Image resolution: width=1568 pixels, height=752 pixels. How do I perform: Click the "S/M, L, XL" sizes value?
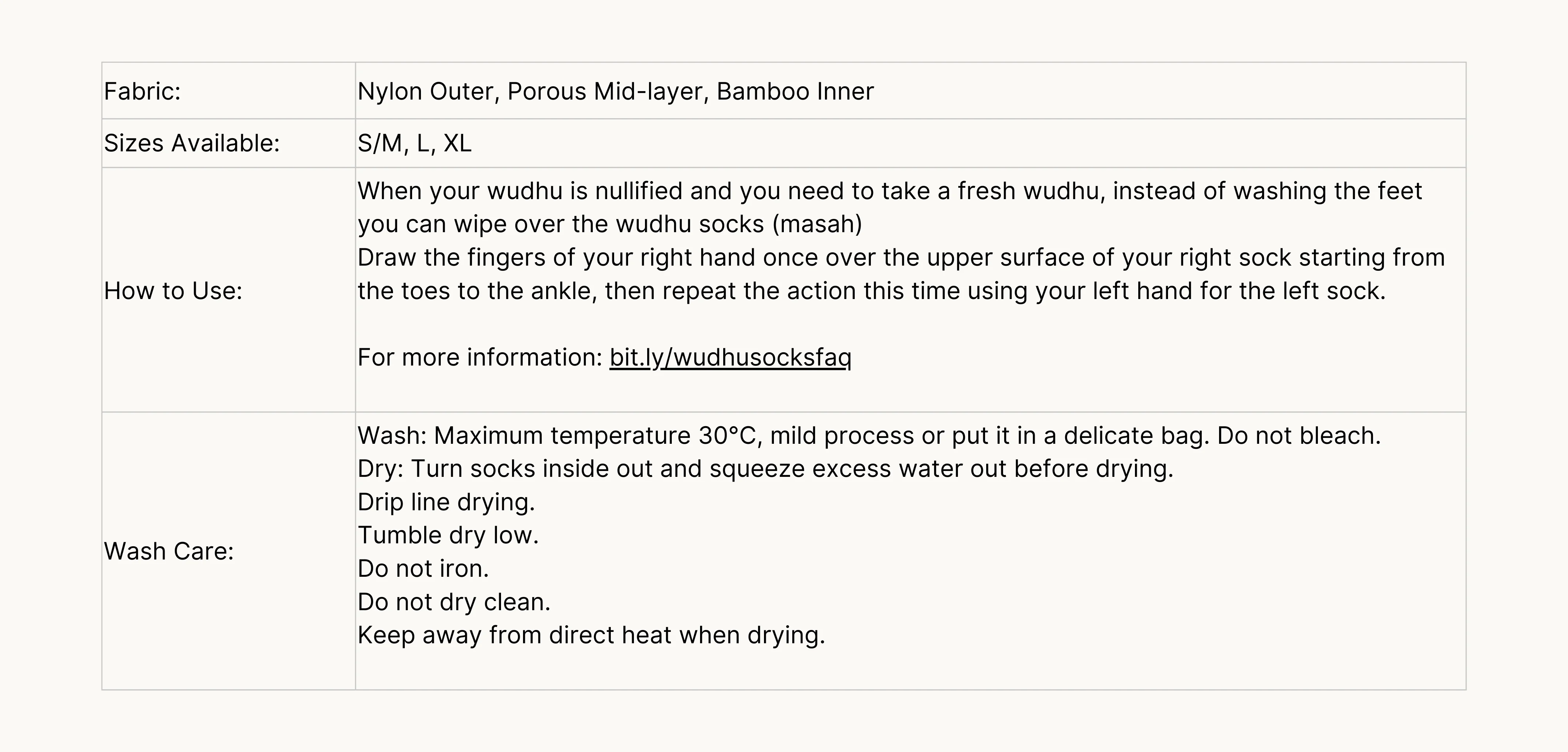coord(415,143)
